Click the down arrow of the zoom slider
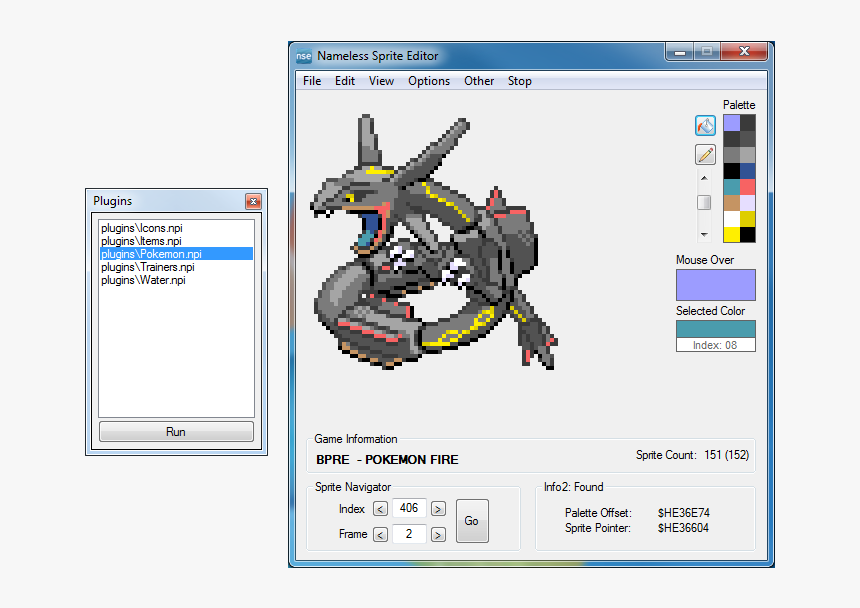The image size is (860, 608). pyautogui.click(x=704, y=235)
